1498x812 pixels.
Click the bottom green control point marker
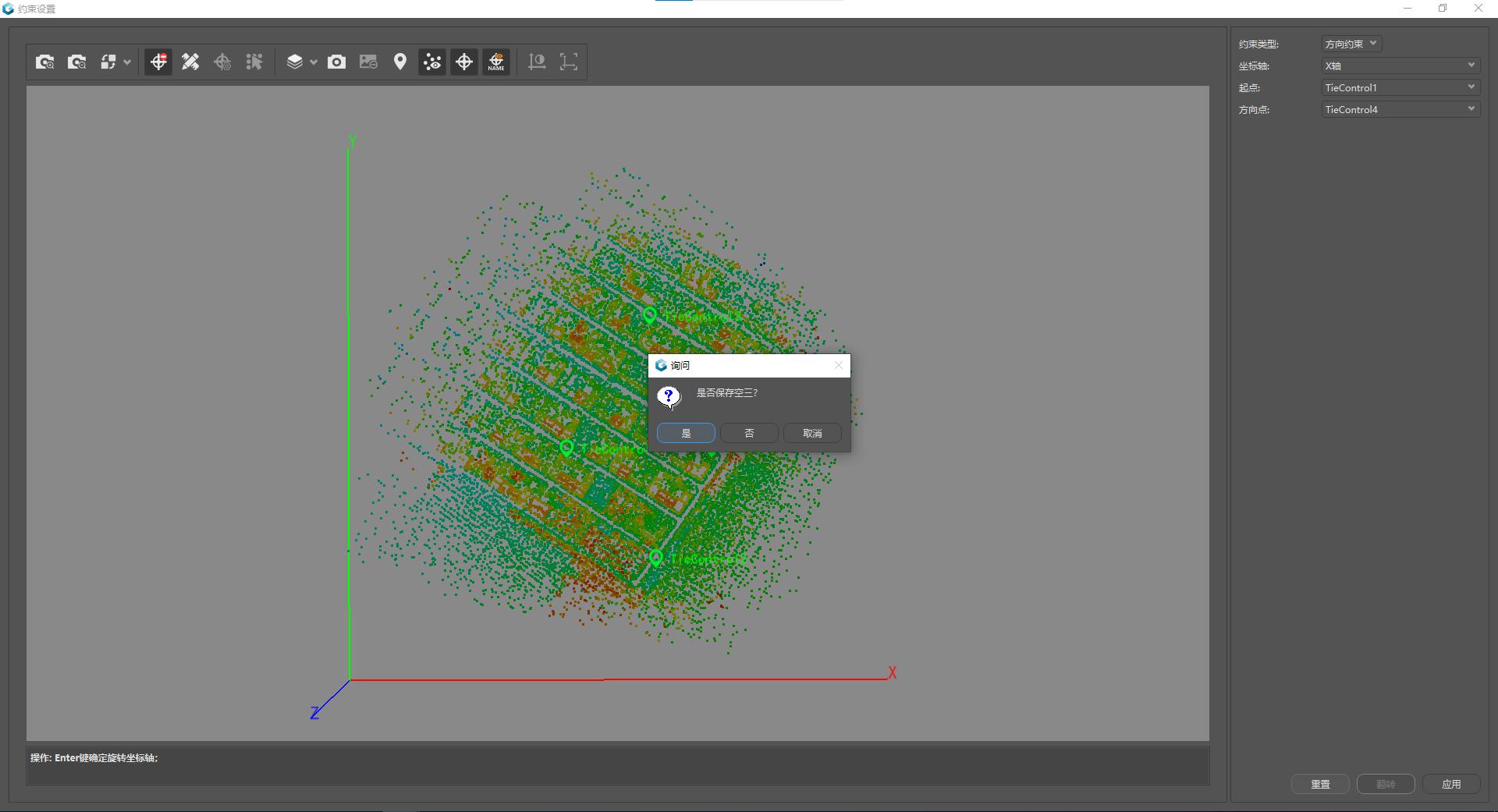655,558
